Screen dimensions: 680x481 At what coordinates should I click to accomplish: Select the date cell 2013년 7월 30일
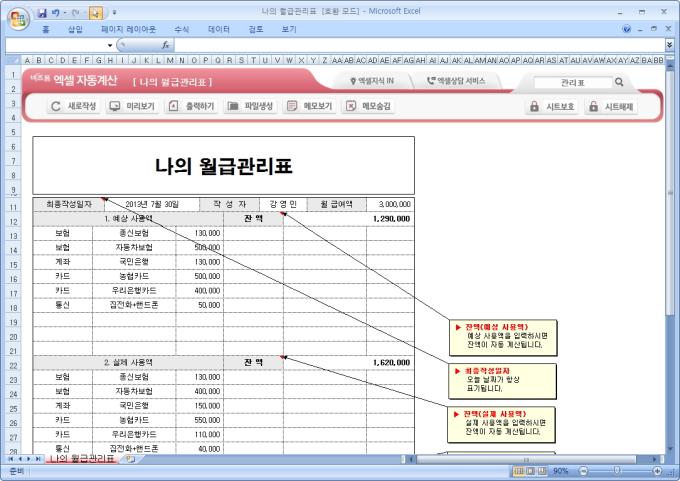click(x=152, y=204)
